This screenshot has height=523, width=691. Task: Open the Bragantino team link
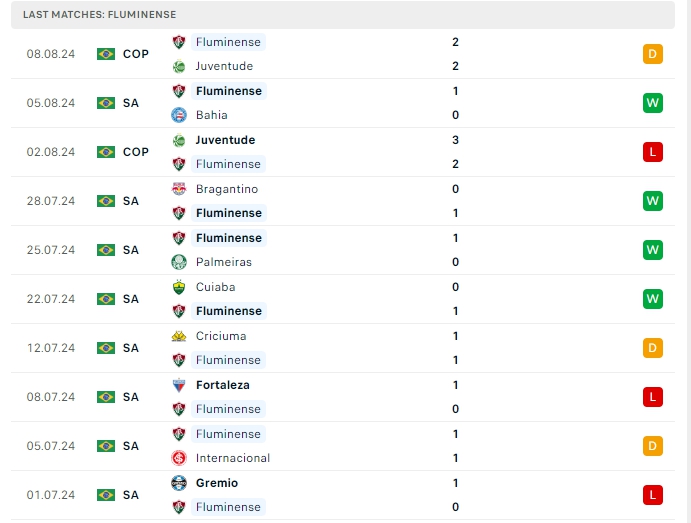[x=227, y=189]
